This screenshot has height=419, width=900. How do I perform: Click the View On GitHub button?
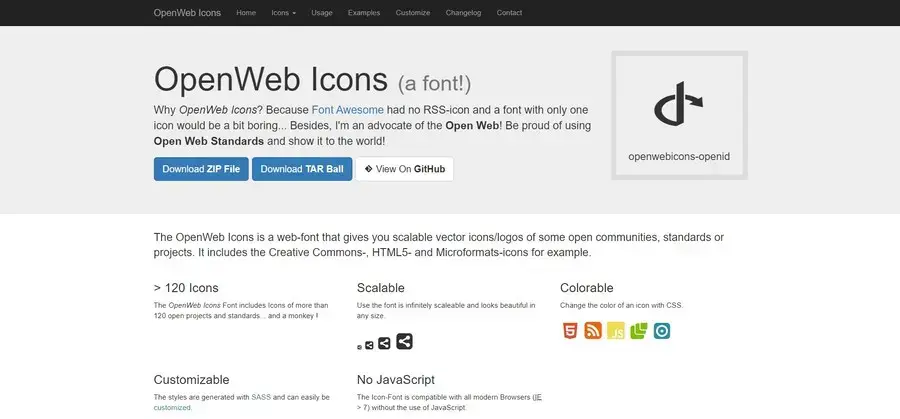[405, 169]
